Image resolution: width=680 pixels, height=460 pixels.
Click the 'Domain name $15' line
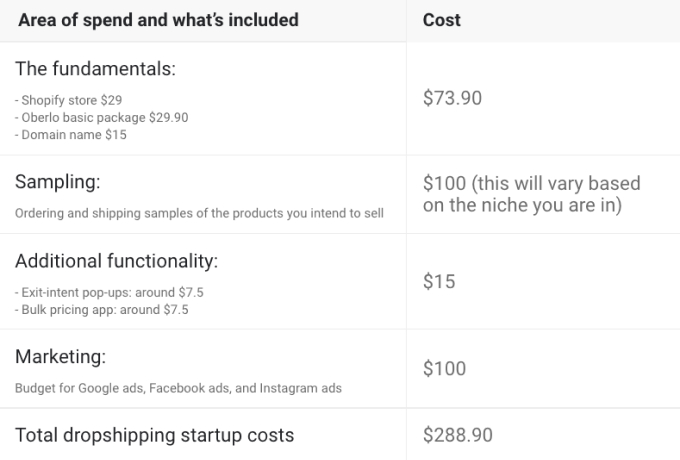pos(71,135)
